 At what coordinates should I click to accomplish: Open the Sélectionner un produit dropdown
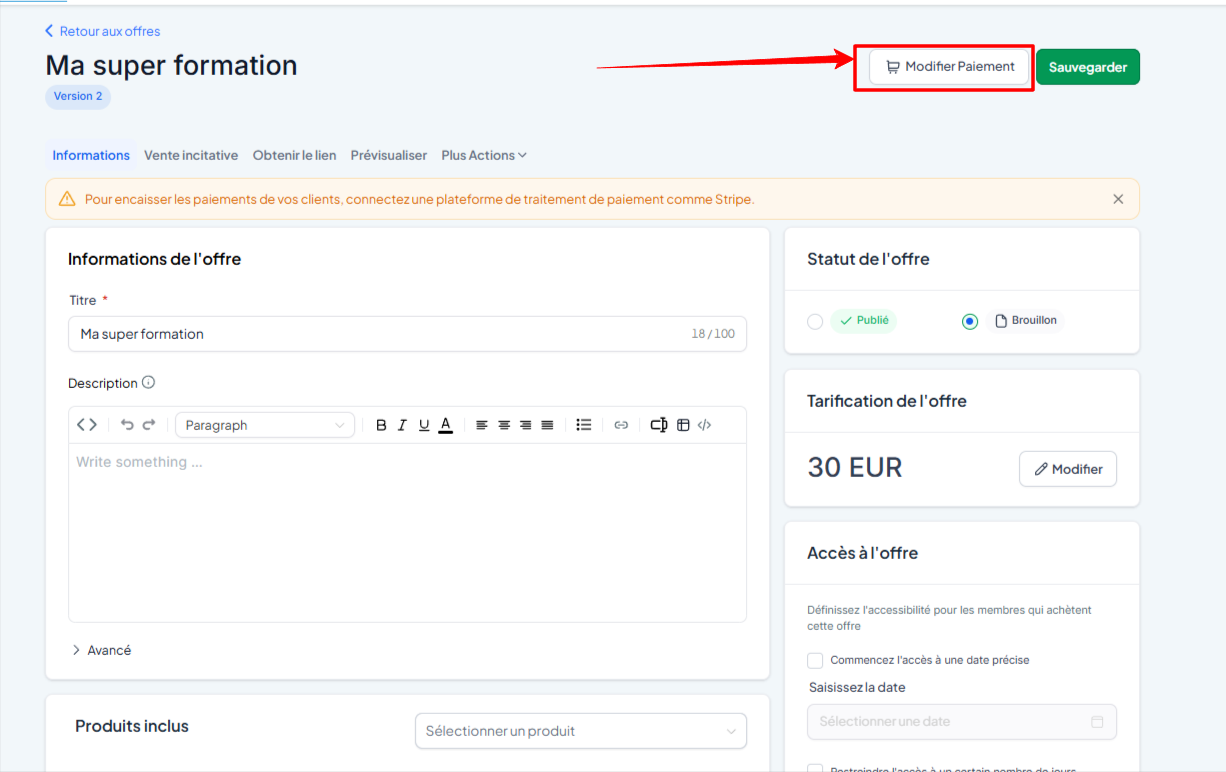coord(581,731)
